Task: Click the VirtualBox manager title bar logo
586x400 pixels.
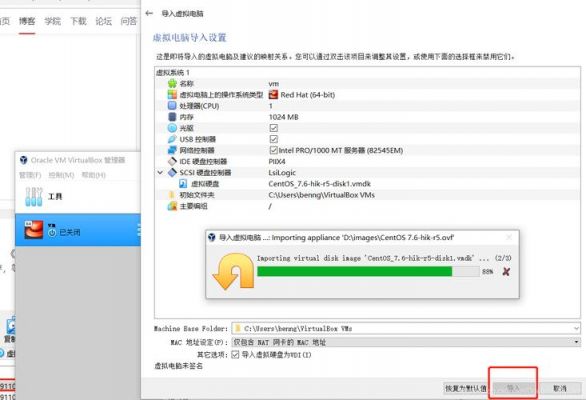Action: click(x=24, y=160)
